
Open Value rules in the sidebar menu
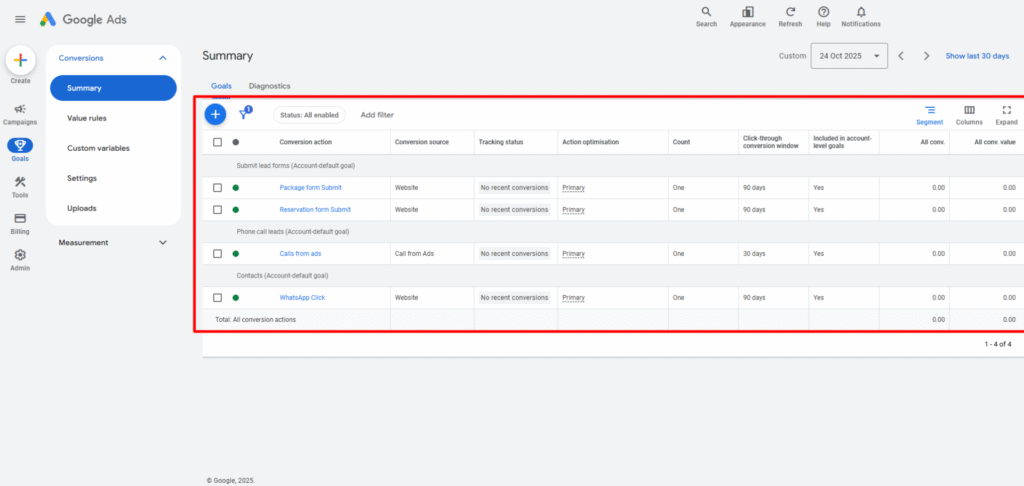pyautogui.click(x=87, y=118)
